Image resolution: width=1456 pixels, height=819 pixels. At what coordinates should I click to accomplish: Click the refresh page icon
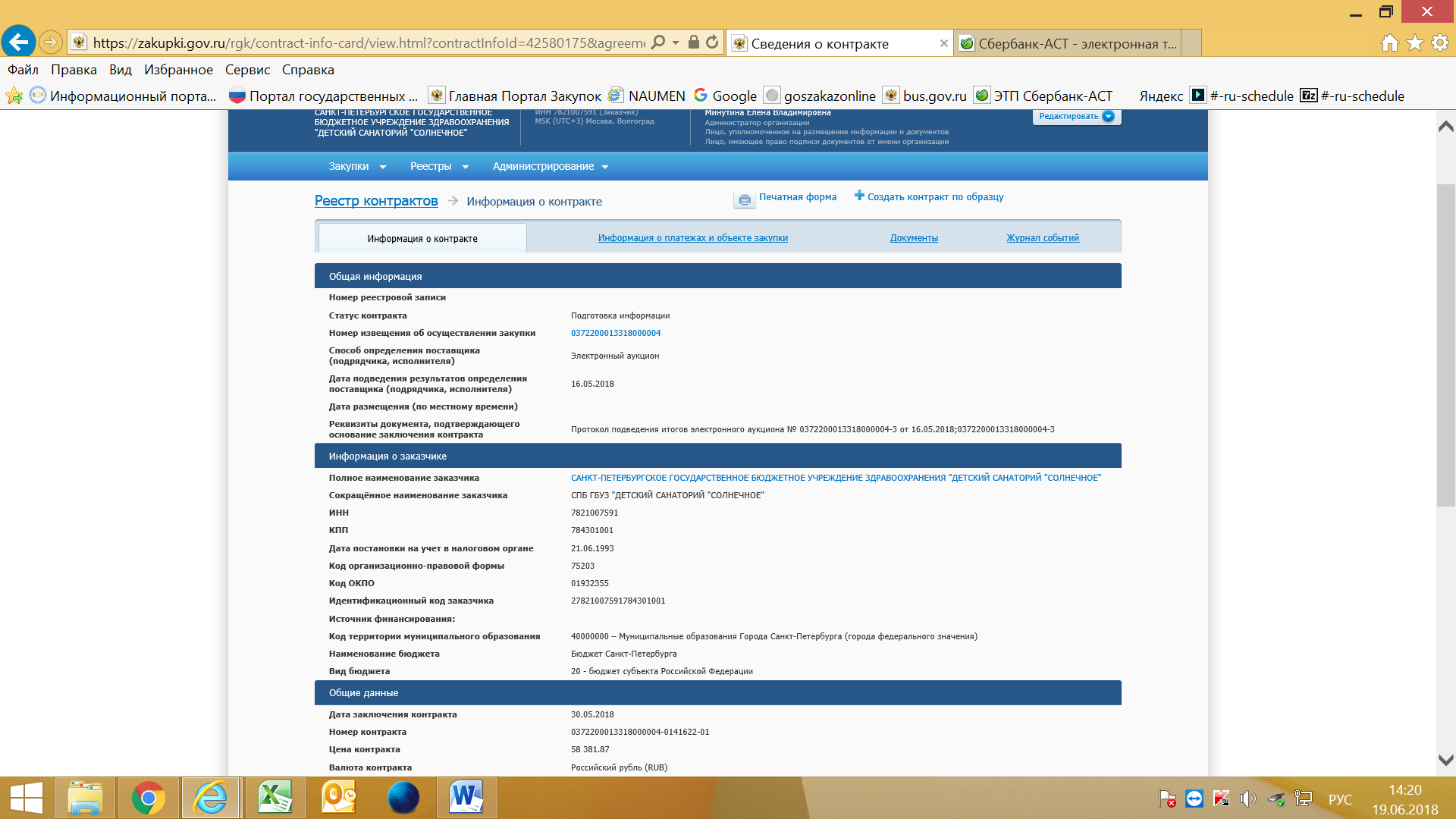coord(712,42)
